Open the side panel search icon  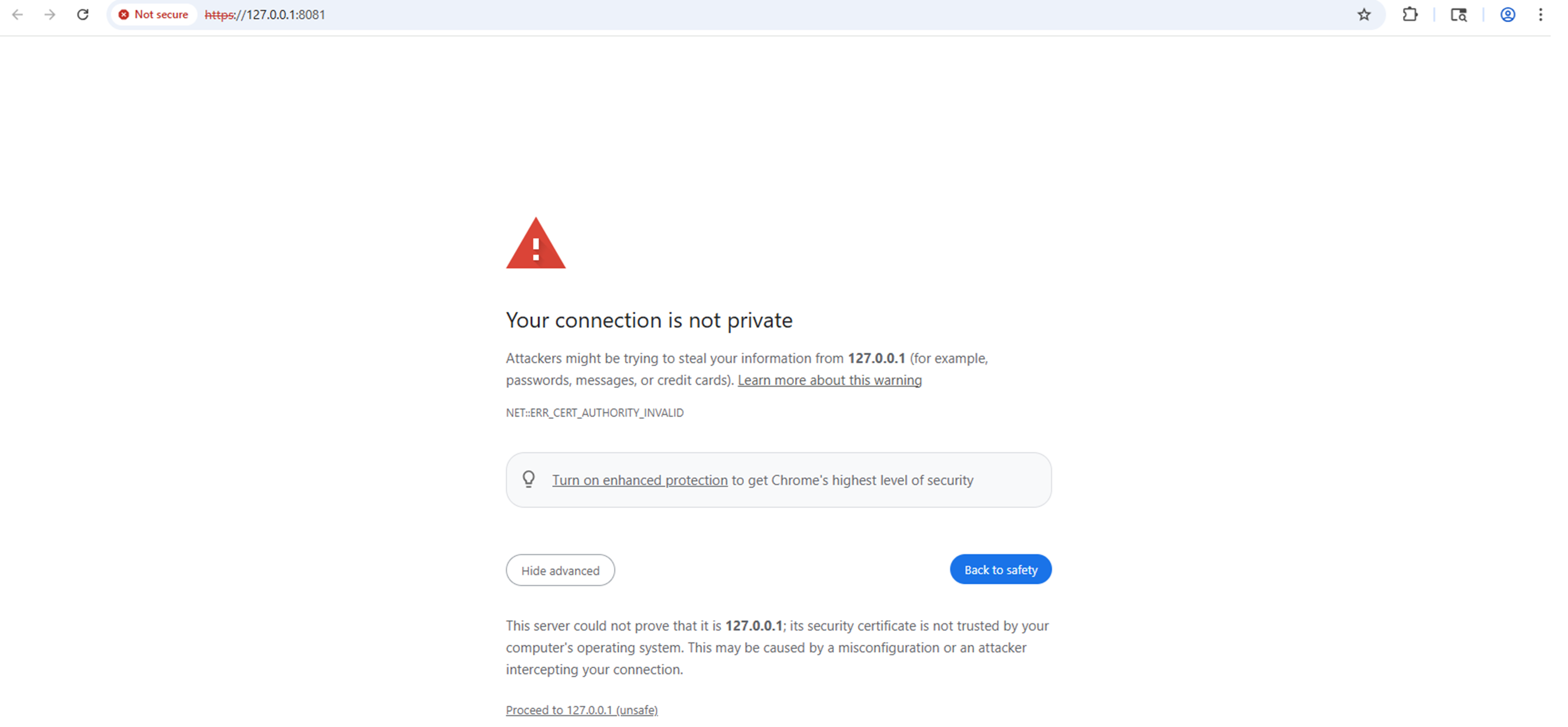click(1458, 15)
